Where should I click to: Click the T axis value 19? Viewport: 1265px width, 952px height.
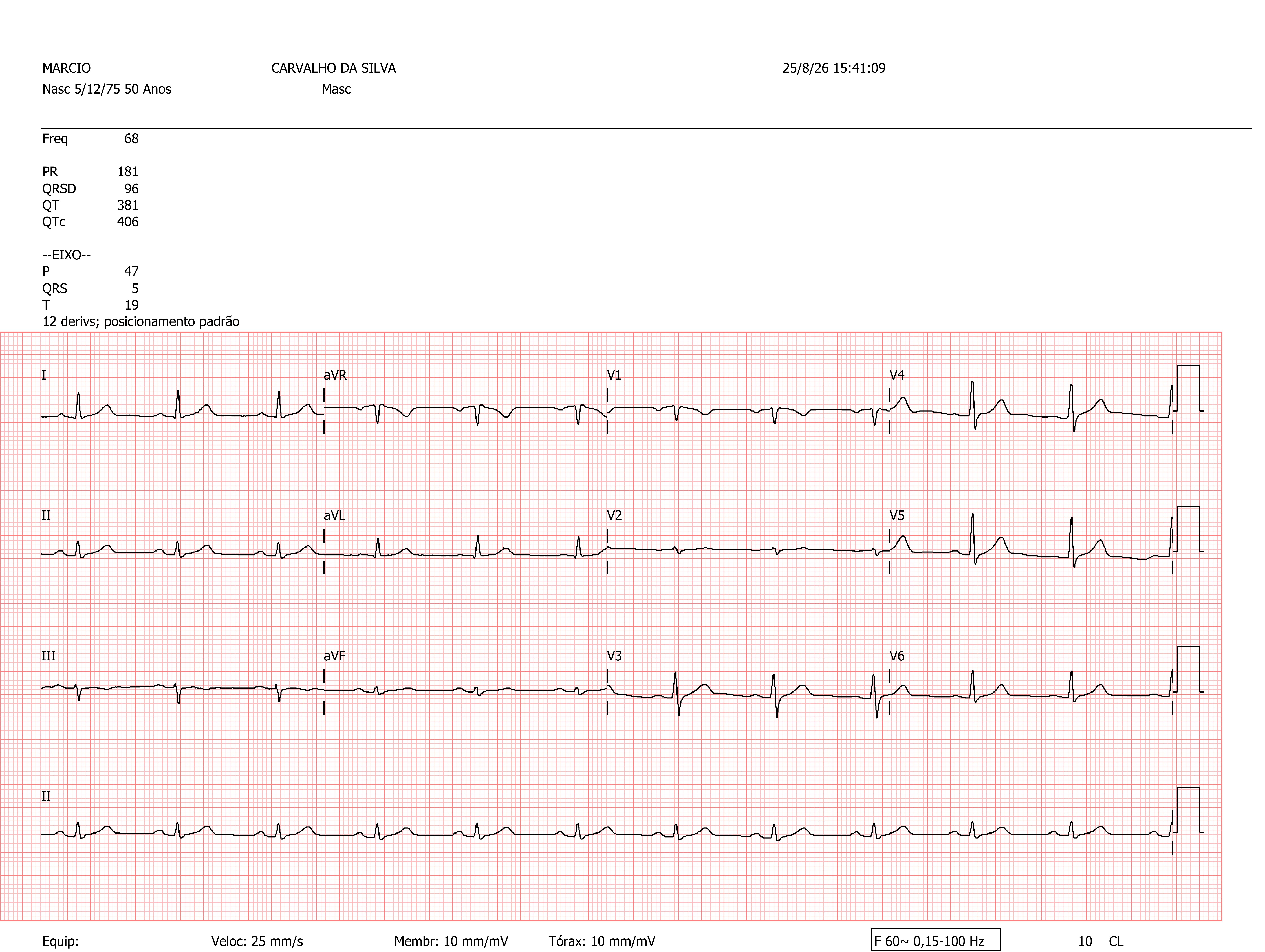(x=132, y=305)
